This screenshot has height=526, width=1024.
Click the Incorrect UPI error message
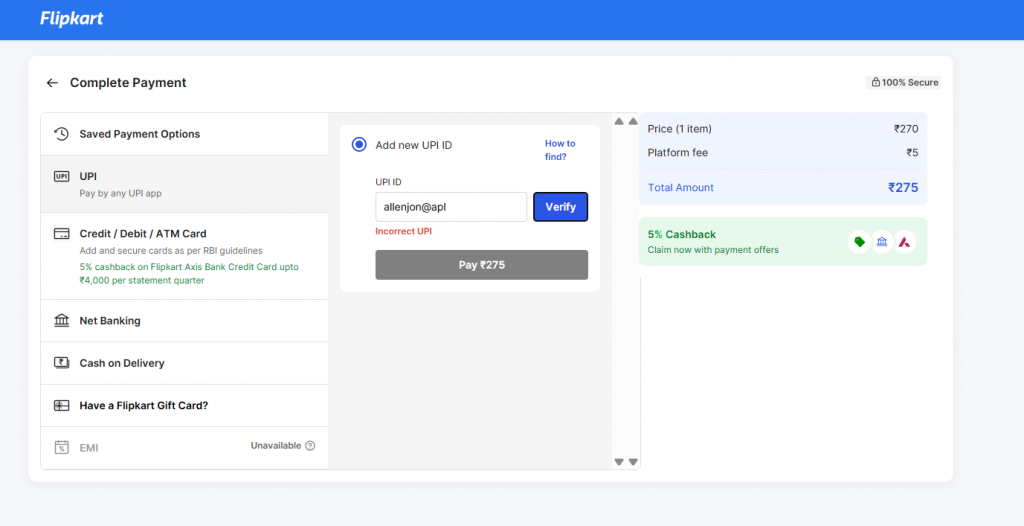click(x=403, y=231)
